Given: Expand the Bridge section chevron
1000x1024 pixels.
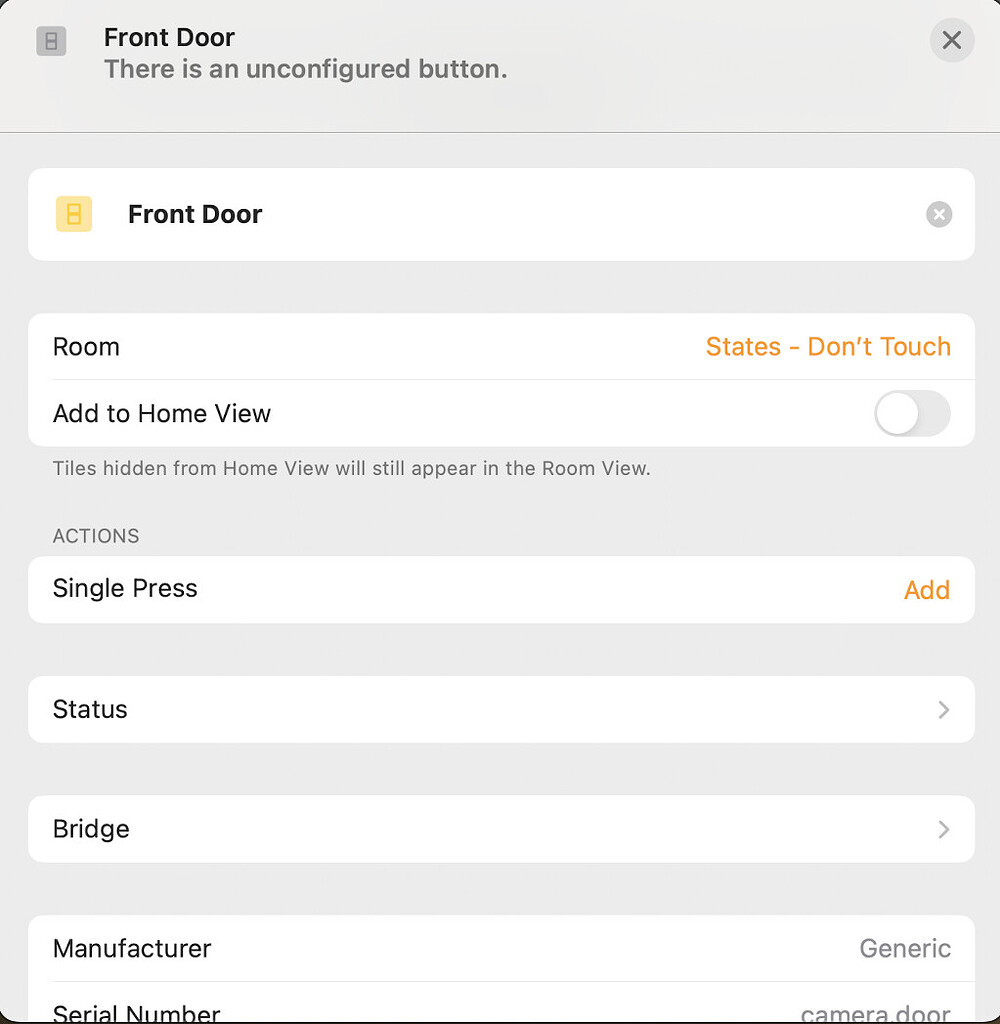Looking at the screenshot, I should pyautogui.click(x=941, y=828).
